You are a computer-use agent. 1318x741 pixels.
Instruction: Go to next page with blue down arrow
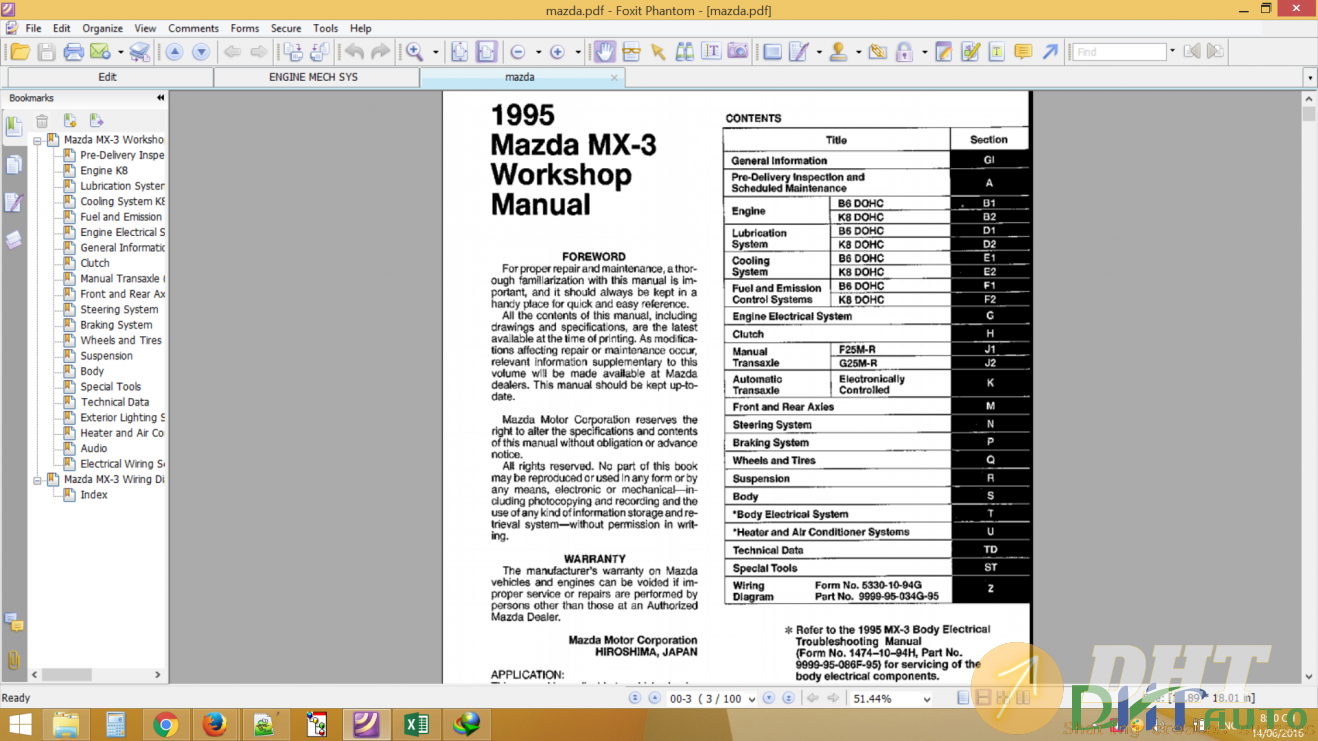[x=200, y=52]
